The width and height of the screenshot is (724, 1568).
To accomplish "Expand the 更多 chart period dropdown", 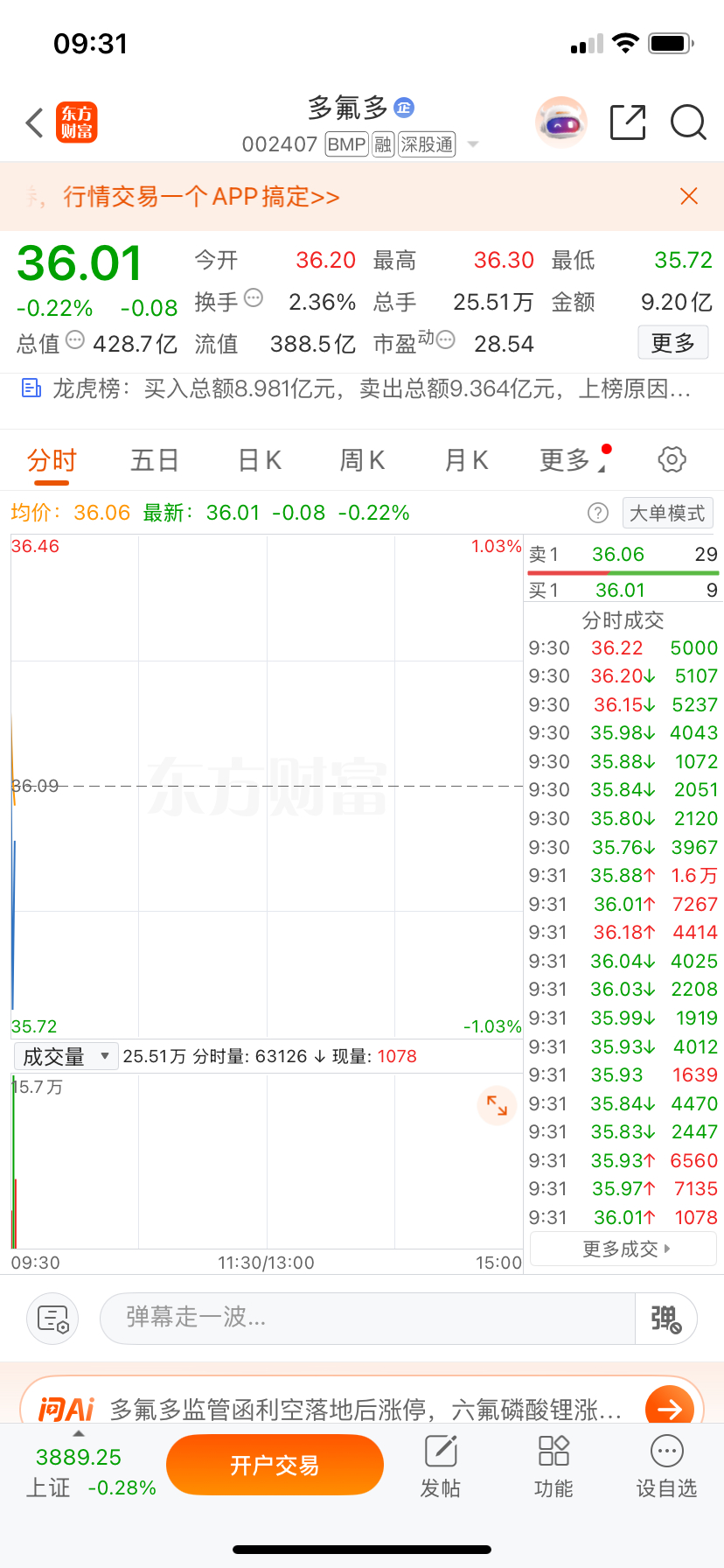I will (x=573, y=460).
